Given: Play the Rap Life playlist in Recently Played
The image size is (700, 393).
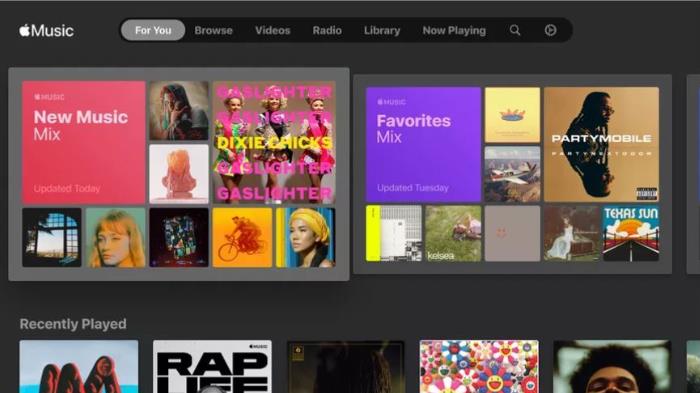Looking at the screenshot, I should click(212, 367).
